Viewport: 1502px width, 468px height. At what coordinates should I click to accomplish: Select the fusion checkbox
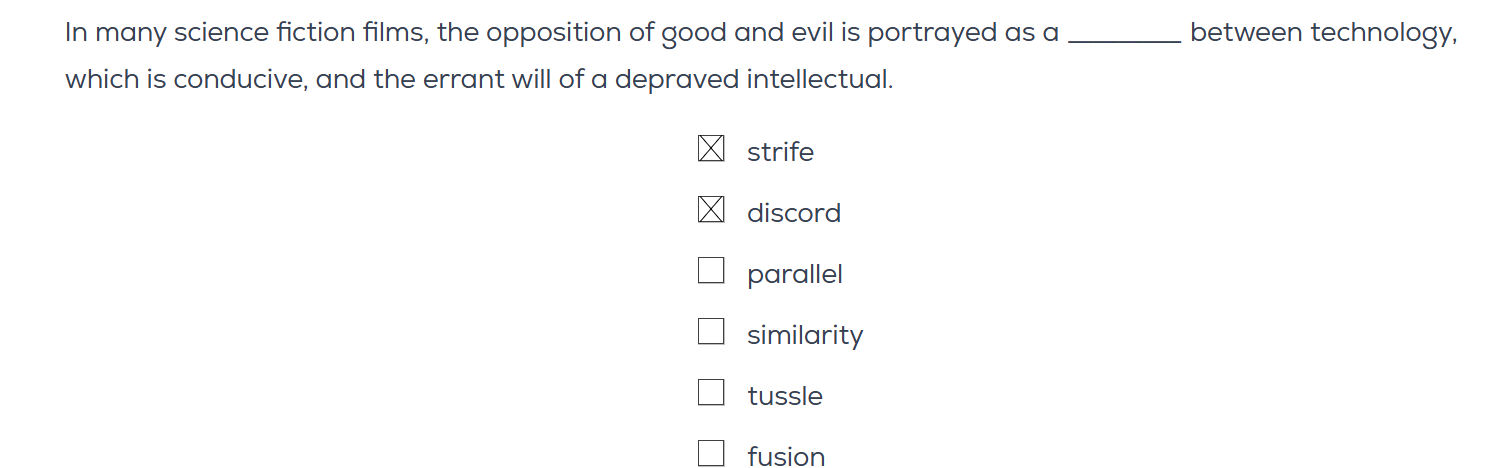click(710, 454)
